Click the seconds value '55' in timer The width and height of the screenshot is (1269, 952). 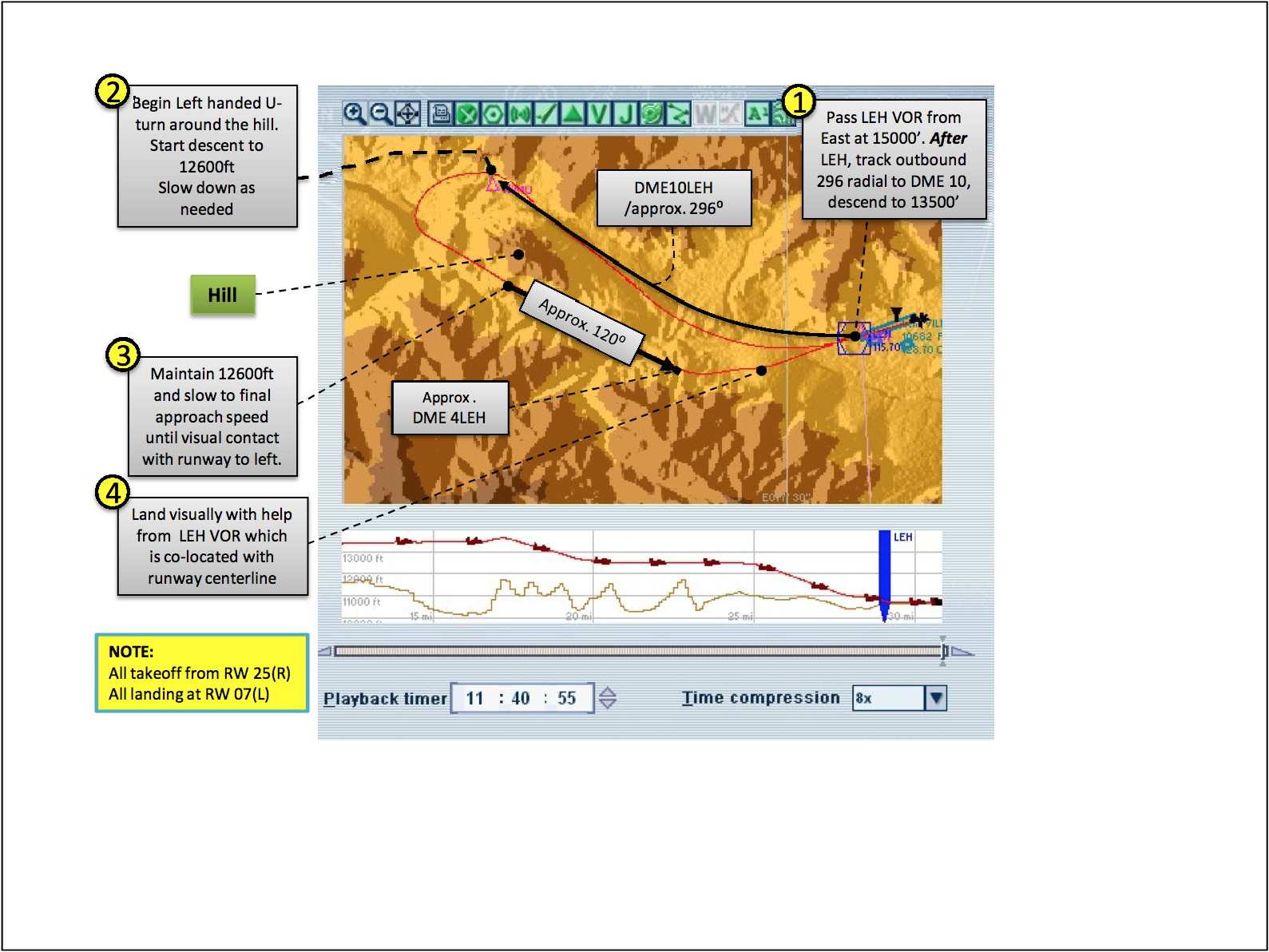click(567, 699)
